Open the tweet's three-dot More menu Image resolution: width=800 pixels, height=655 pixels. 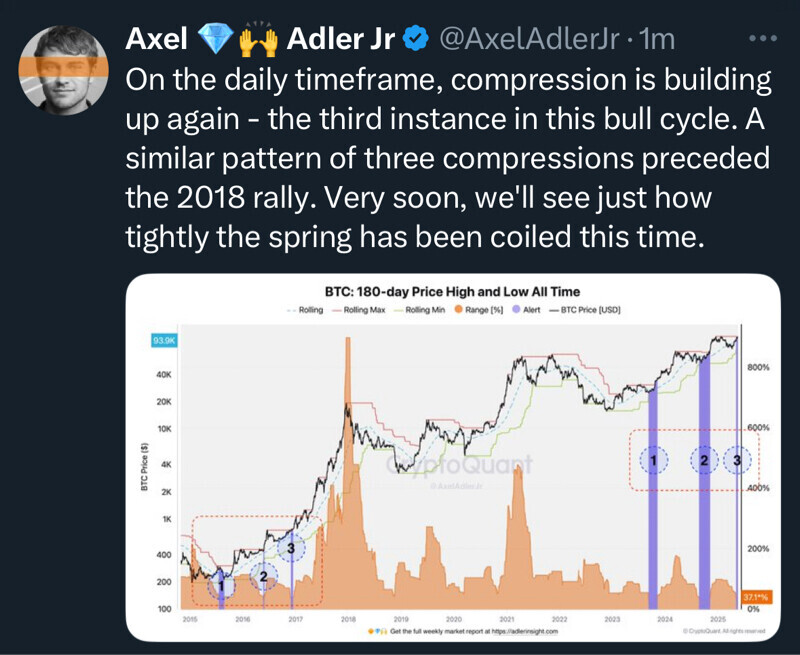pyautogui.click(x=762, y=38)
